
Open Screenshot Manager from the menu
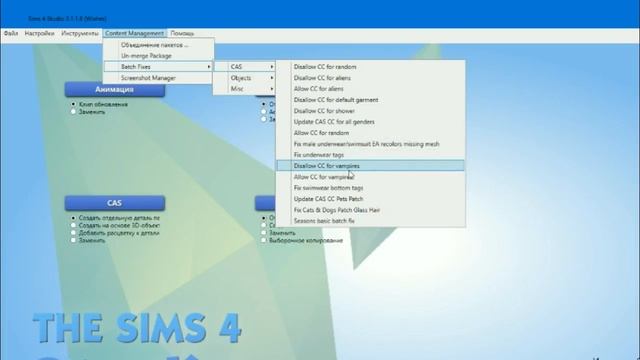tap(158, 78)
